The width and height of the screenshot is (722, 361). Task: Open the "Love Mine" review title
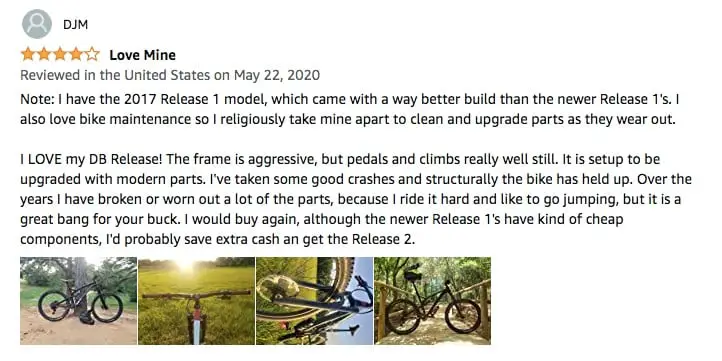pos(142,55)
